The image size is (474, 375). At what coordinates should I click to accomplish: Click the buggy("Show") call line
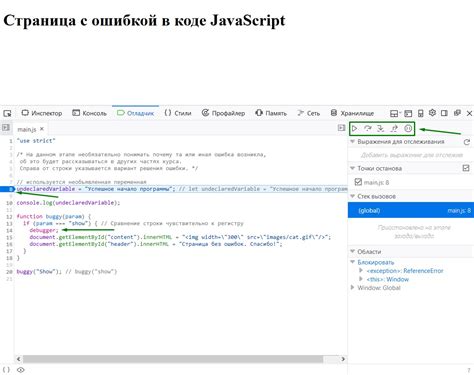pos(67,271)
